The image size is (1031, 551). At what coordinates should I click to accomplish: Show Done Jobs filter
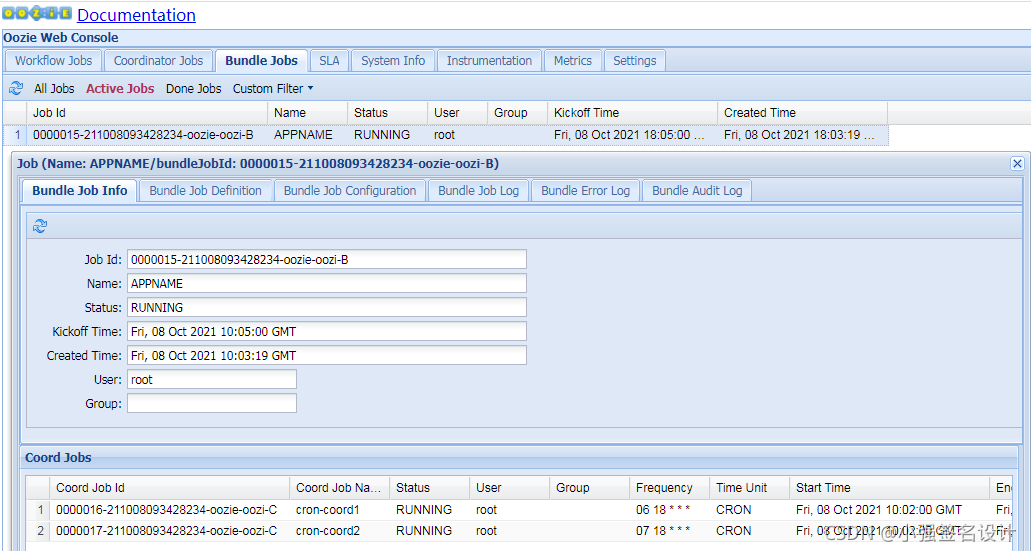(x=193, y=89)
